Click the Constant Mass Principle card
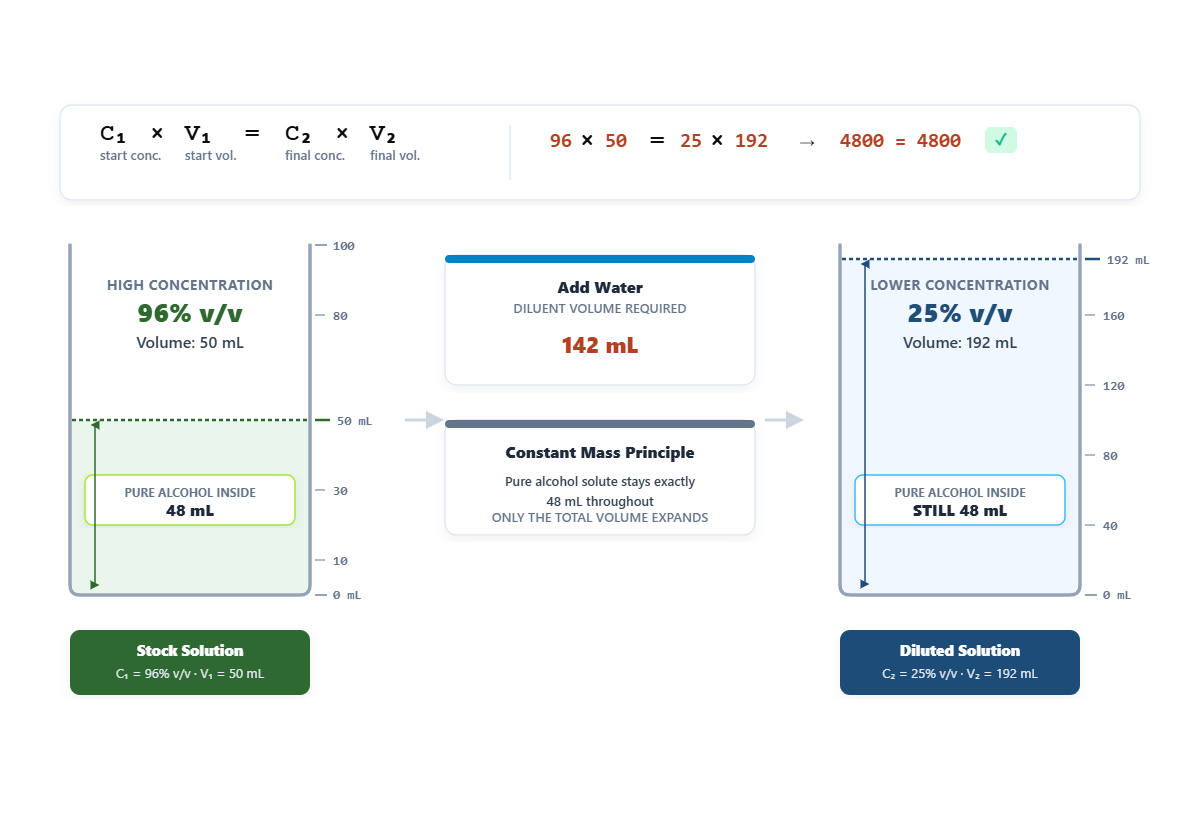Viewport: 1200px width, 820px height. [x=600, y=478]
